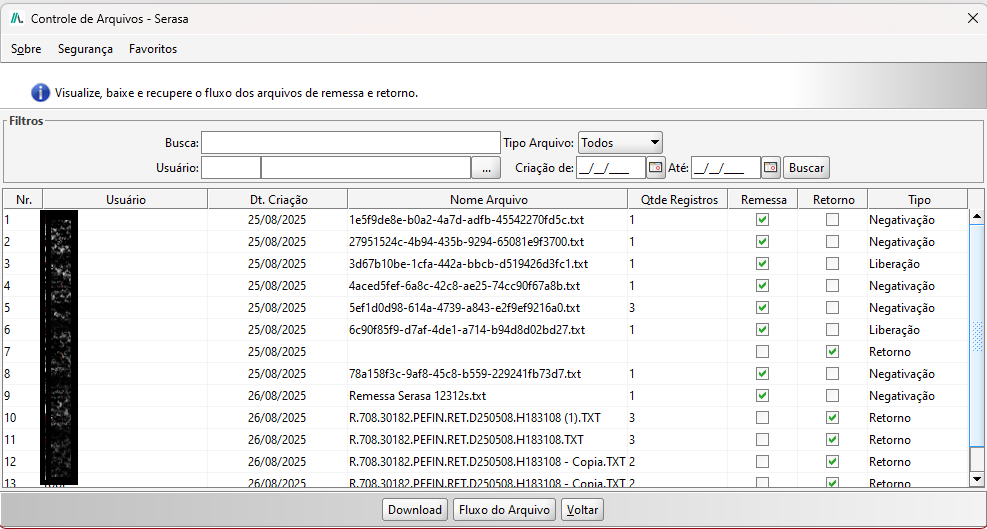Click the blue information icon
The image size is (987, 529).
coord(40,93)
